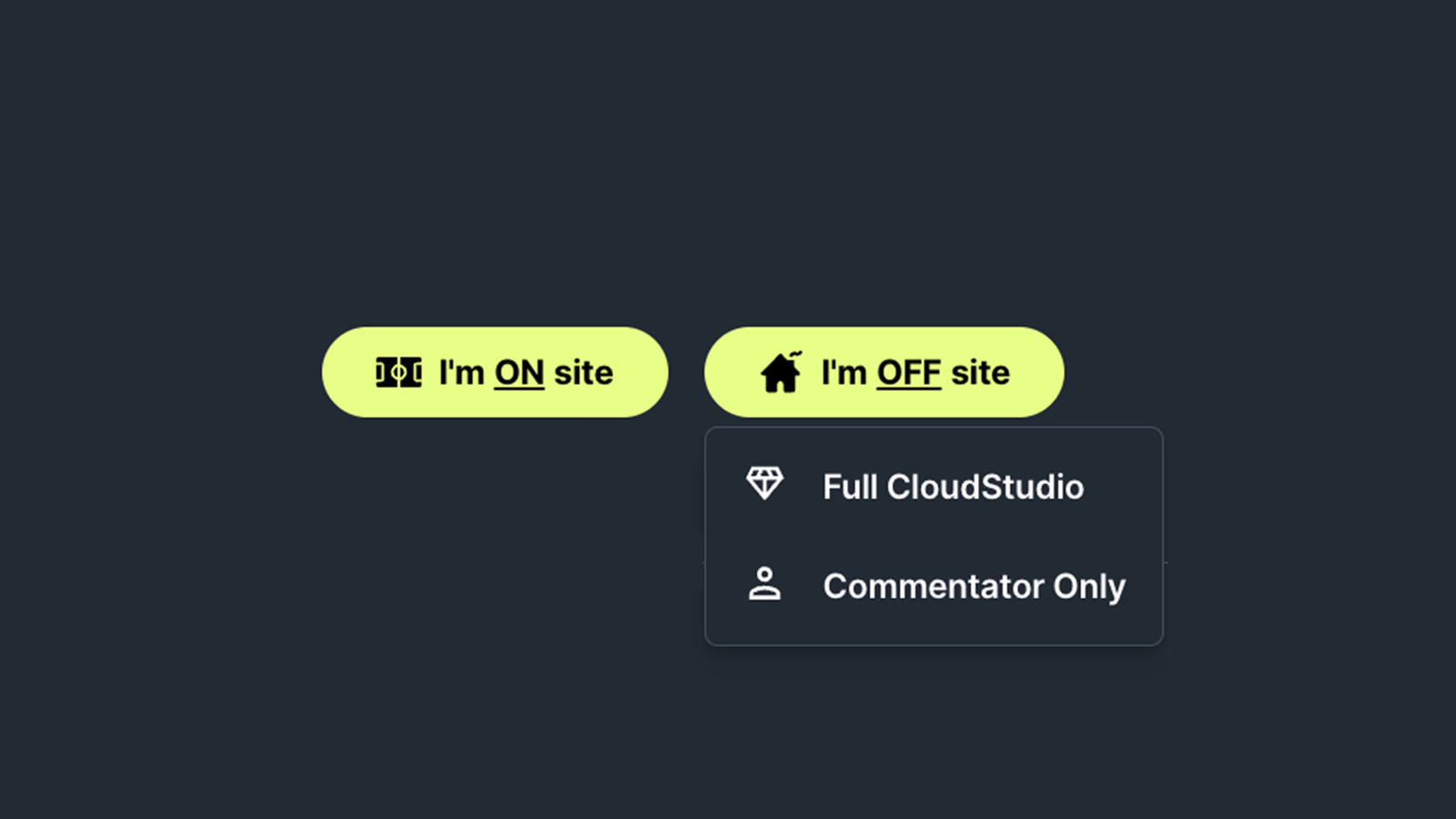
Task: Click "I'm" text on the ON site button
Action: (461, 373)
